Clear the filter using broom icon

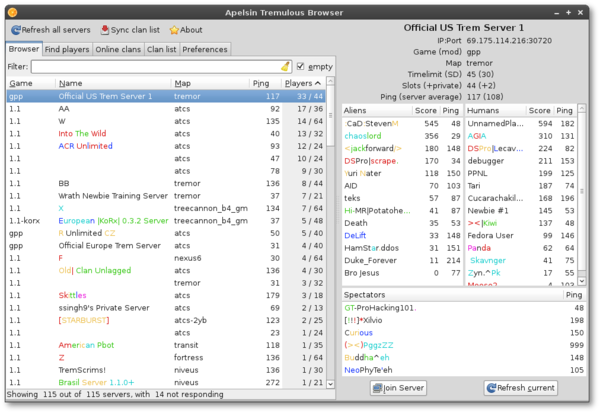tap(285, 67)
